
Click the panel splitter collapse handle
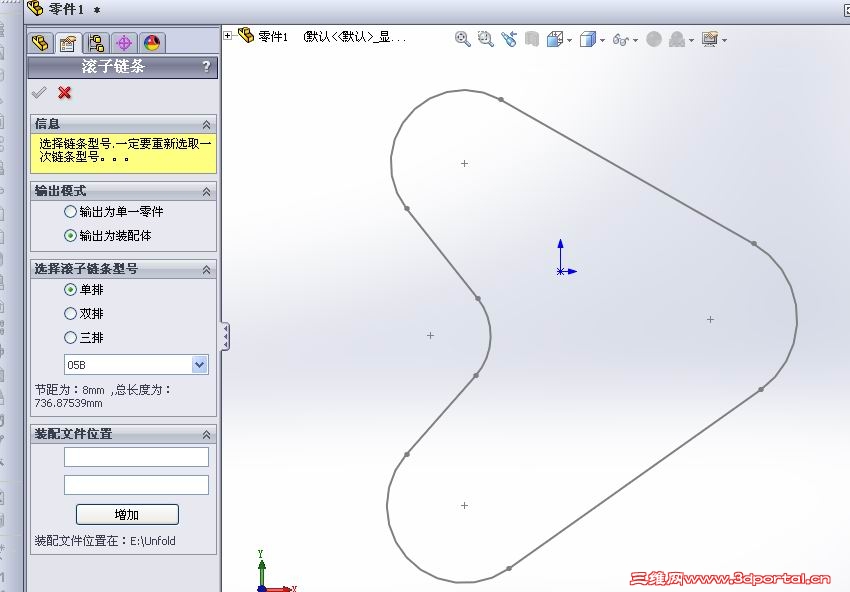pos(225,337)
